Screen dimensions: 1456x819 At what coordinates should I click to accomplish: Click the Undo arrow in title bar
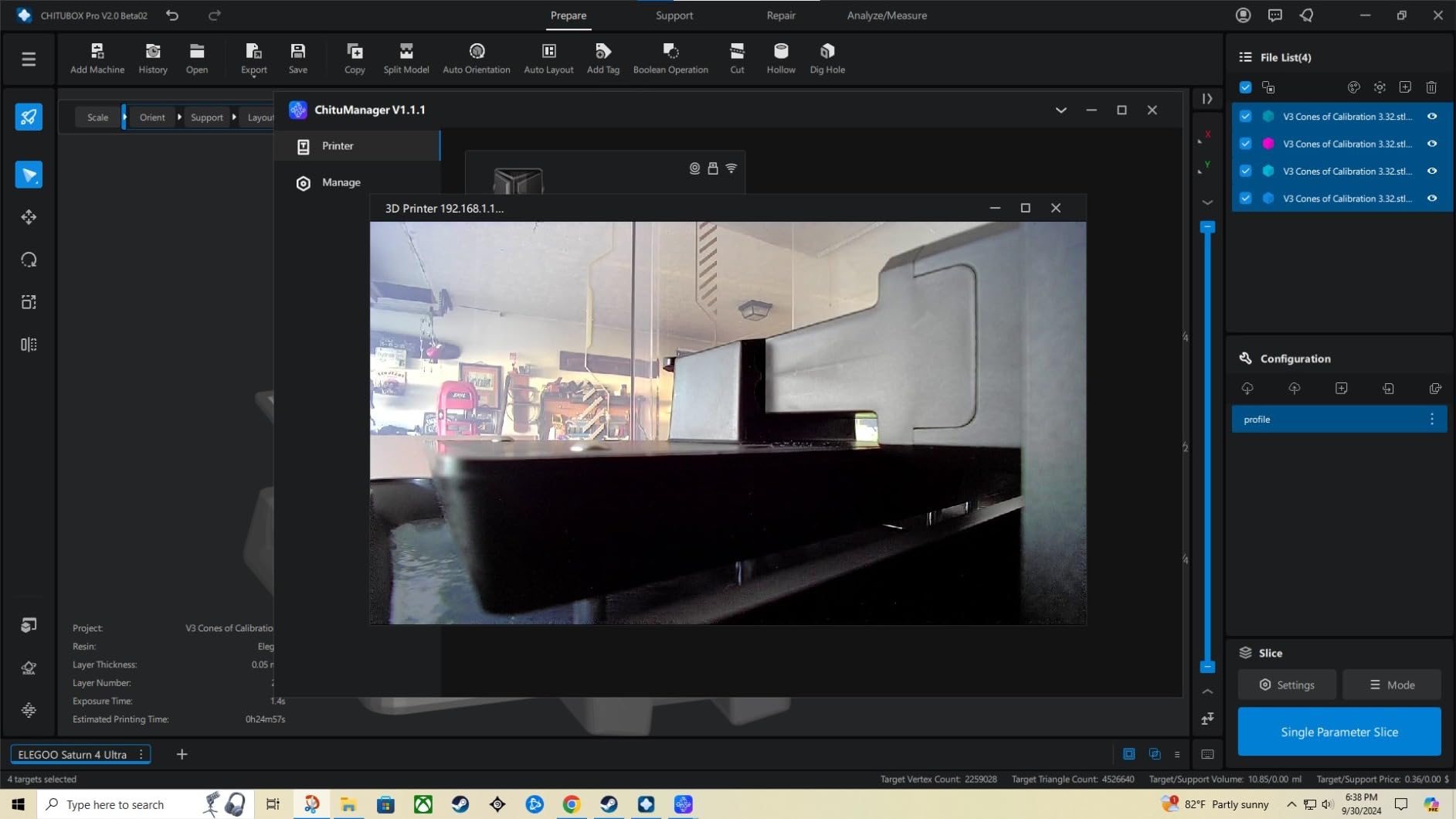[x=172, y=15]
